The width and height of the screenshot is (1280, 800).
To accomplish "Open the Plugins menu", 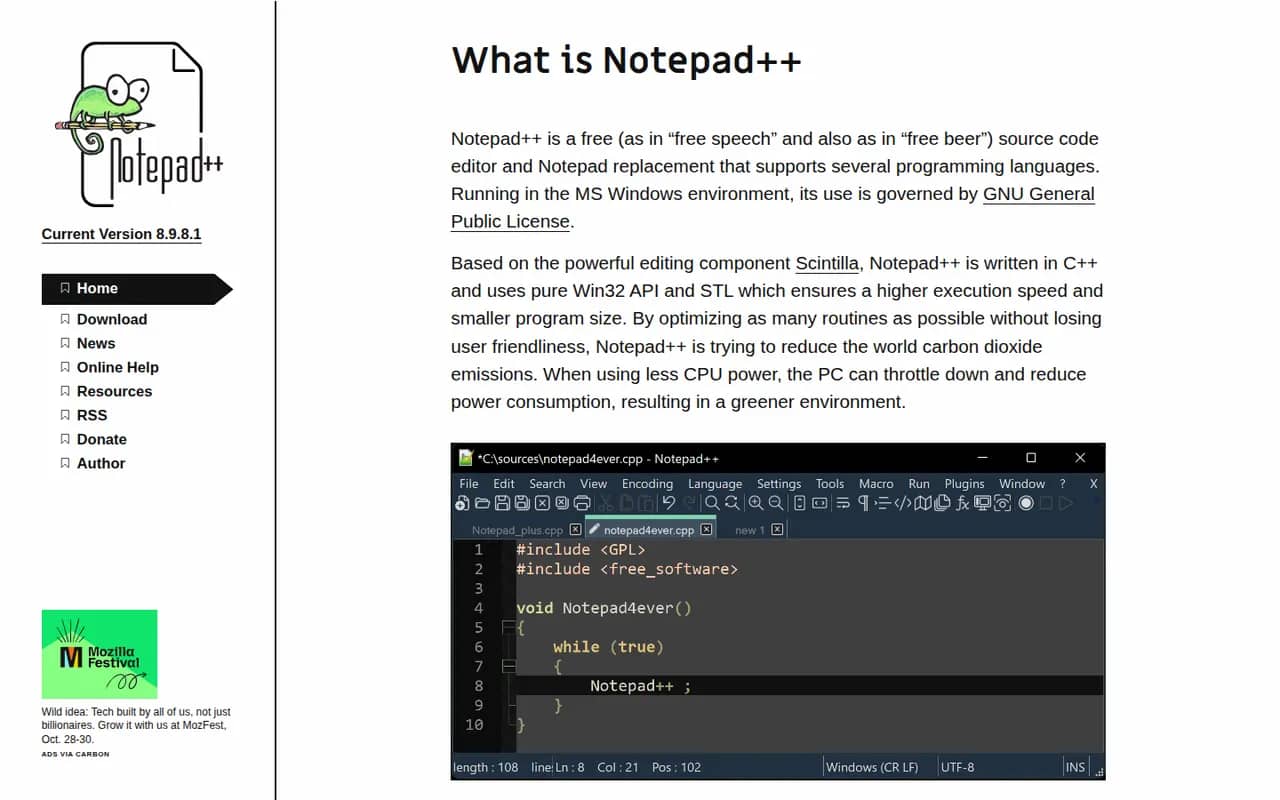I will pyautogui.click(x=965, y=483).
